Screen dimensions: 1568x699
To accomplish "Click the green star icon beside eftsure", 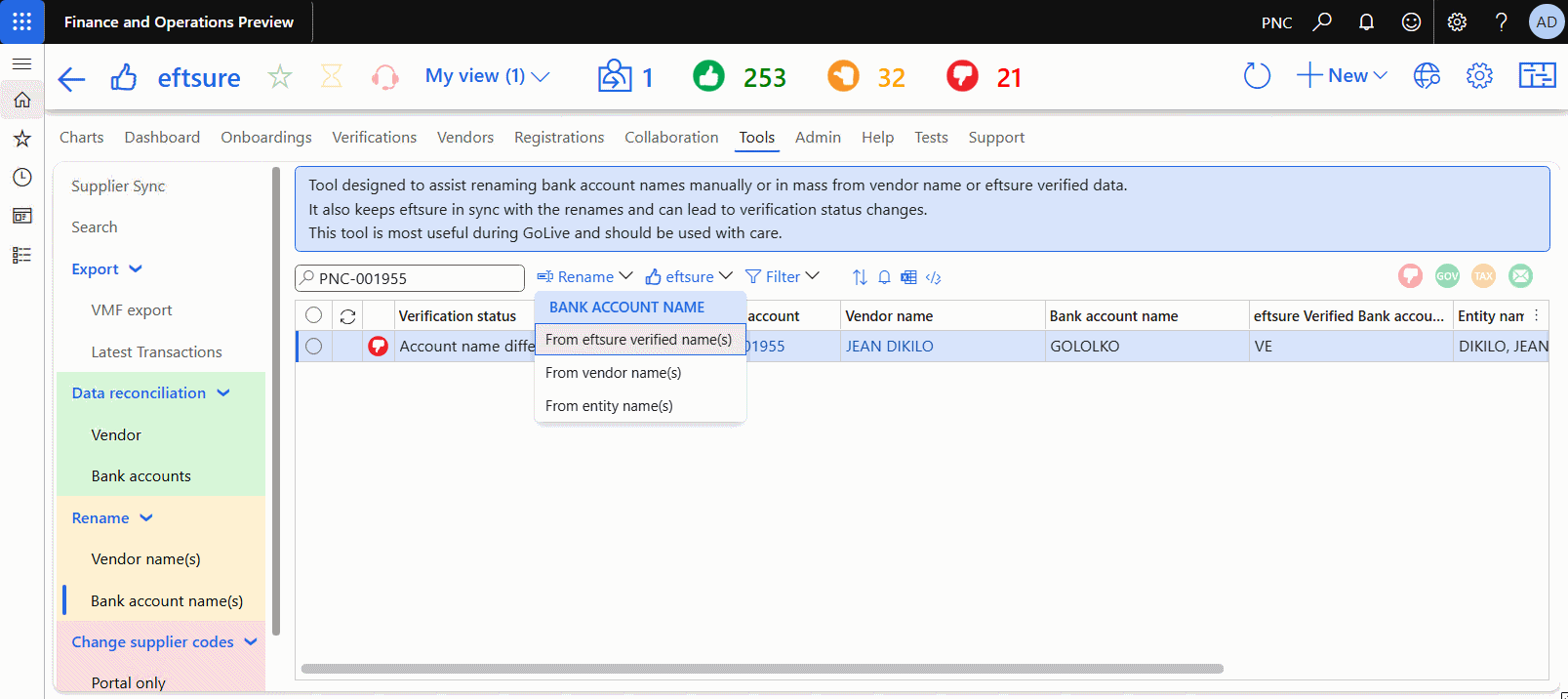I will coord(280,76).
